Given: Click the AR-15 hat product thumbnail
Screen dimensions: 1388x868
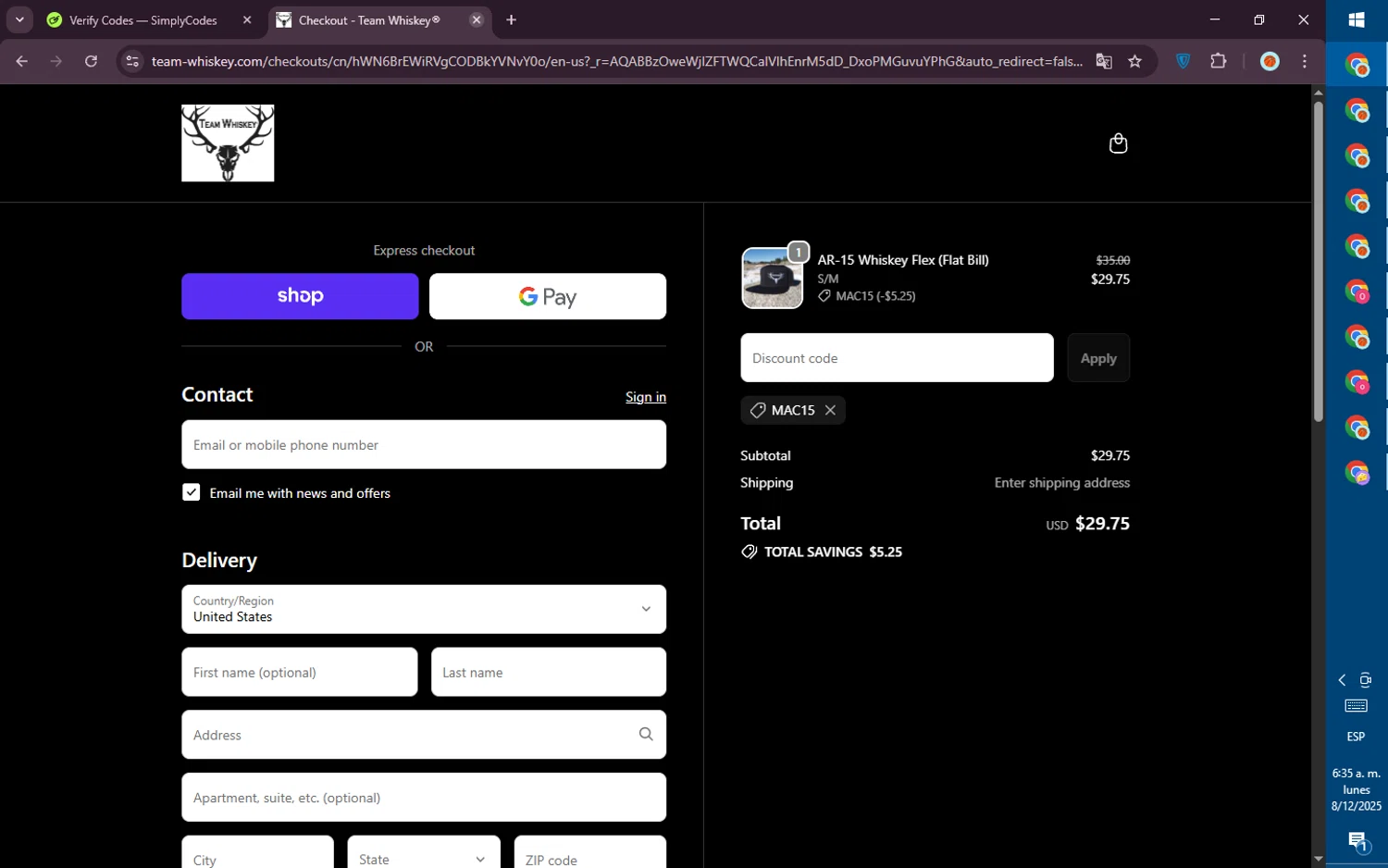Looking at the screenshot, I should click(x=773, y=278).
